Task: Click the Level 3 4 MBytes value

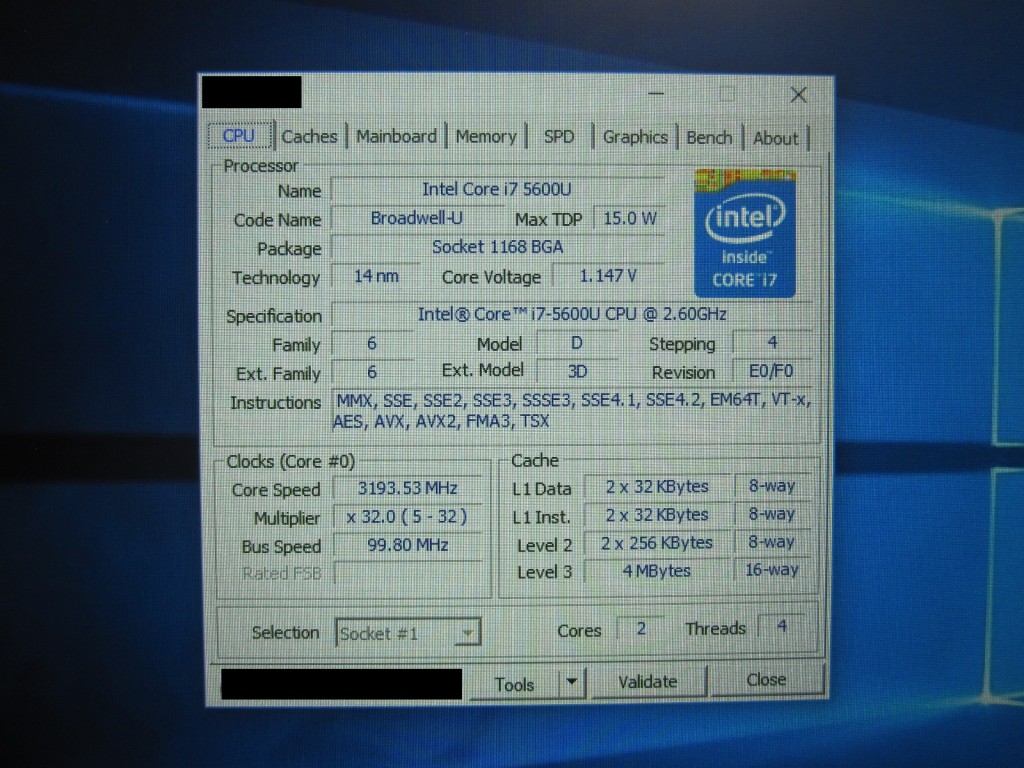Action: click(657, 571)
